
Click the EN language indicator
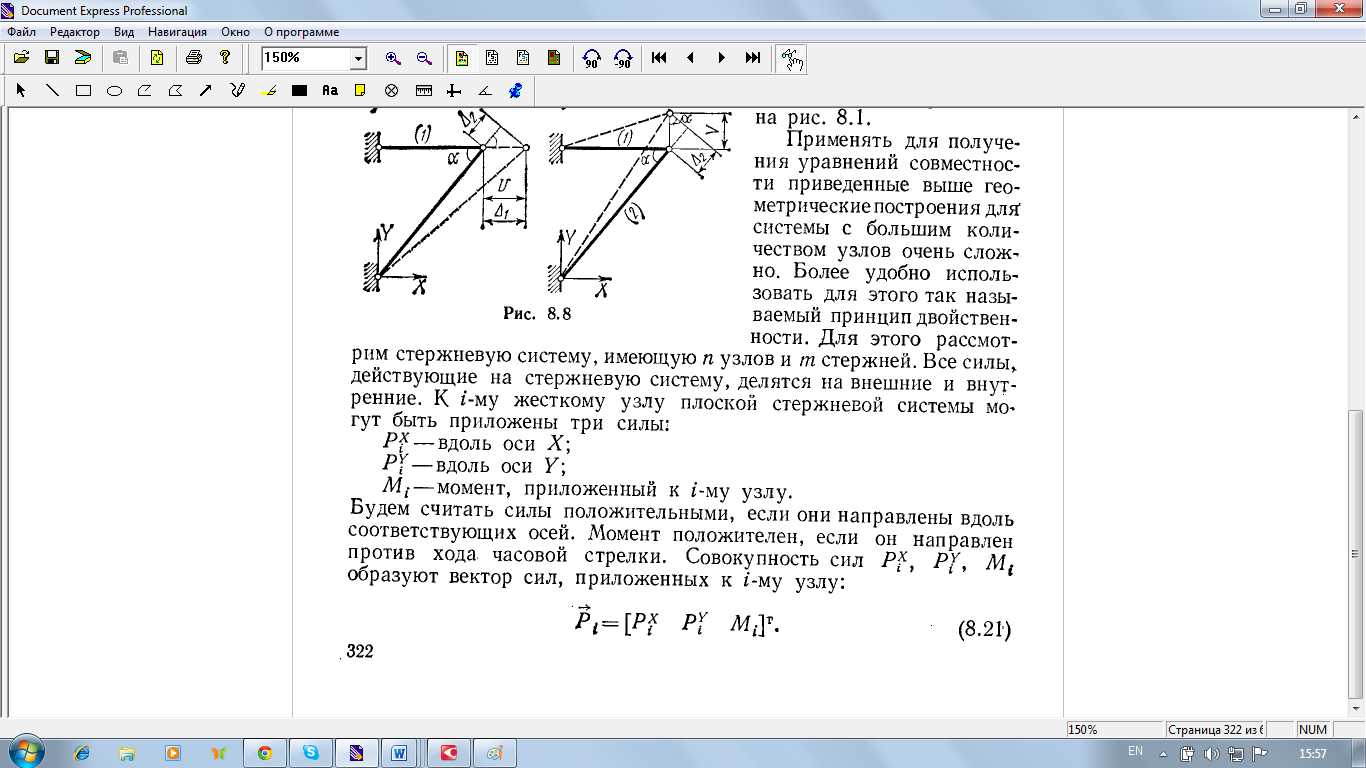tap(1135, 751)
